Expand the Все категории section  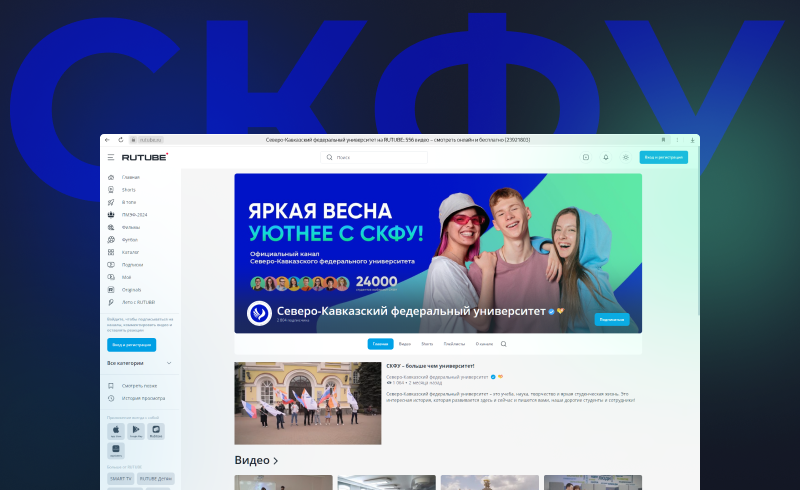click(x=139, y=363)
